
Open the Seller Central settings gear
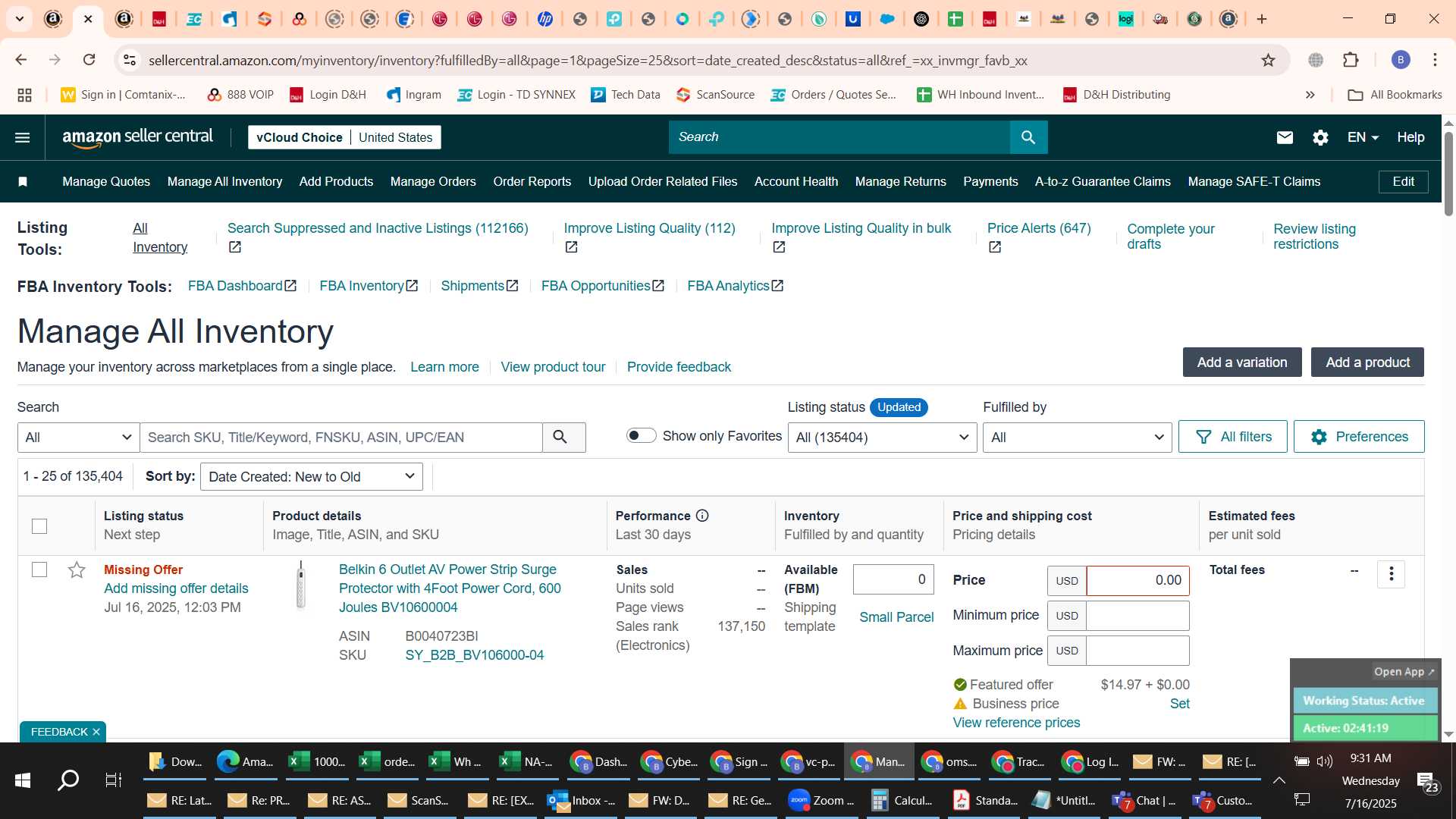click(x=1320, y=137)
